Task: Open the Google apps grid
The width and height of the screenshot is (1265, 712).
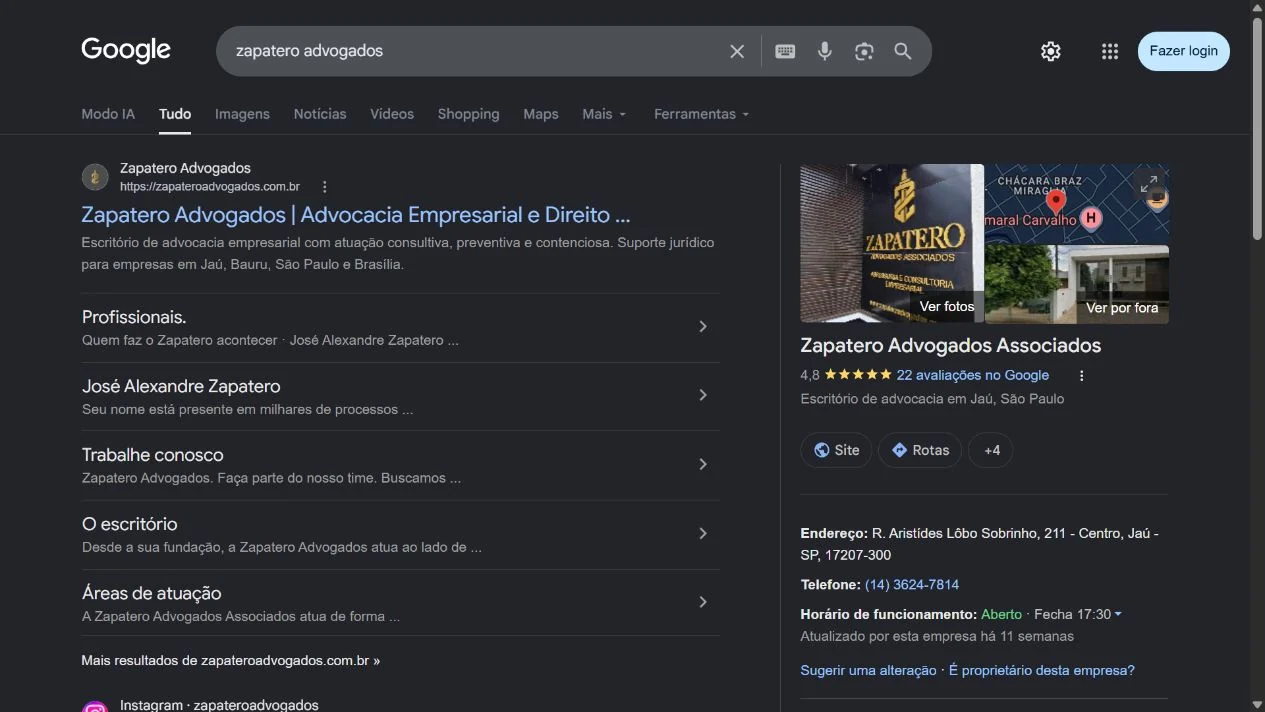Action: (1110, 51)
